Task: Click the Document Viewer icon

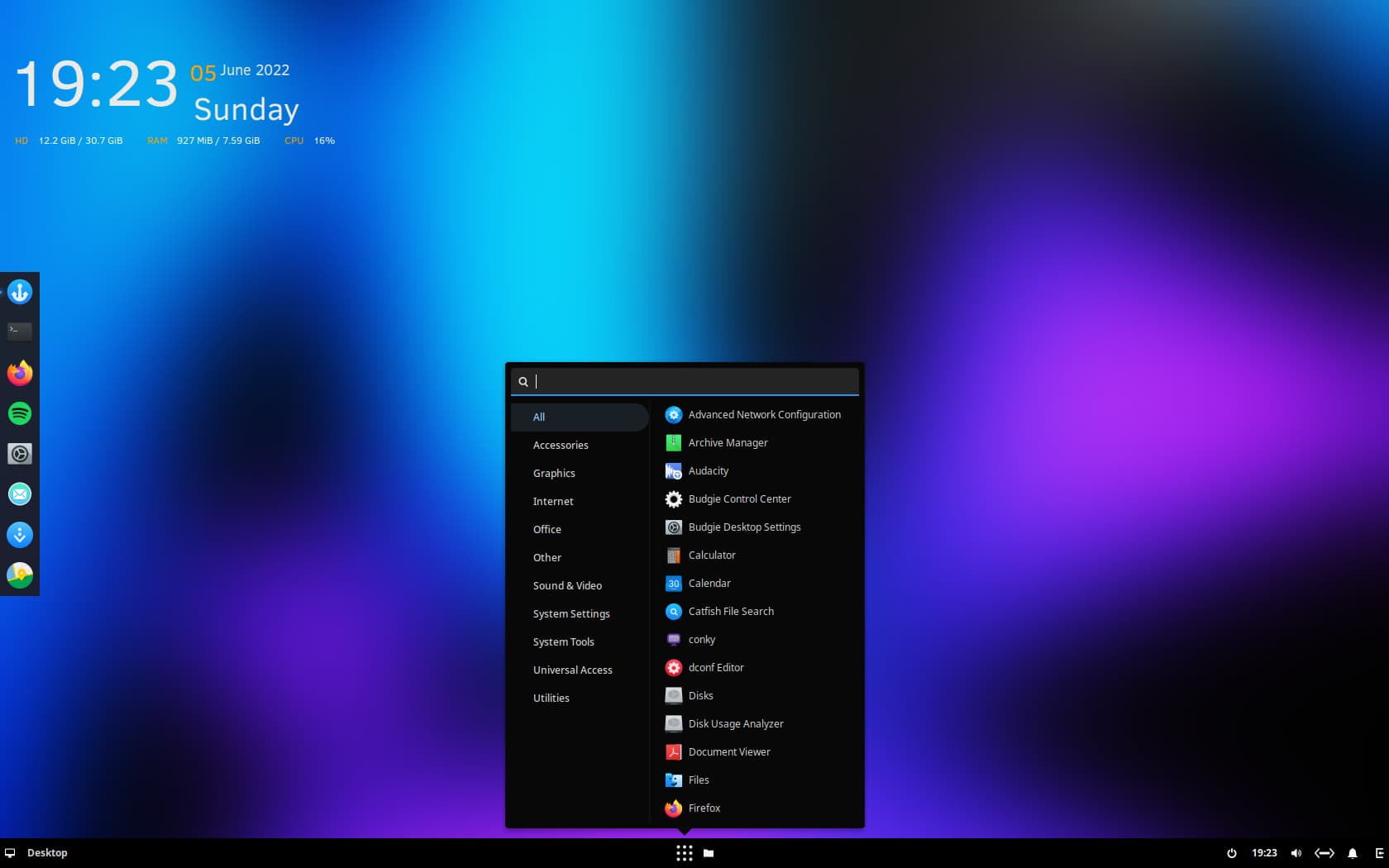Action: (x=674, y=752)
